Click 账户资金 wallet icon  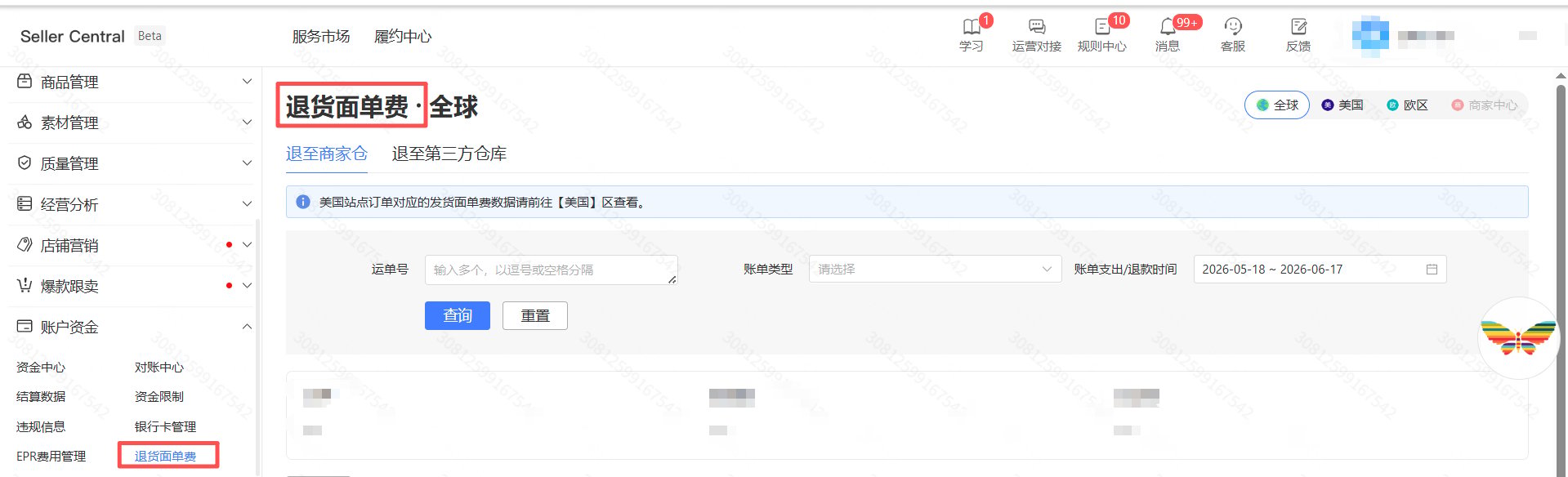(x=25, y=327)
